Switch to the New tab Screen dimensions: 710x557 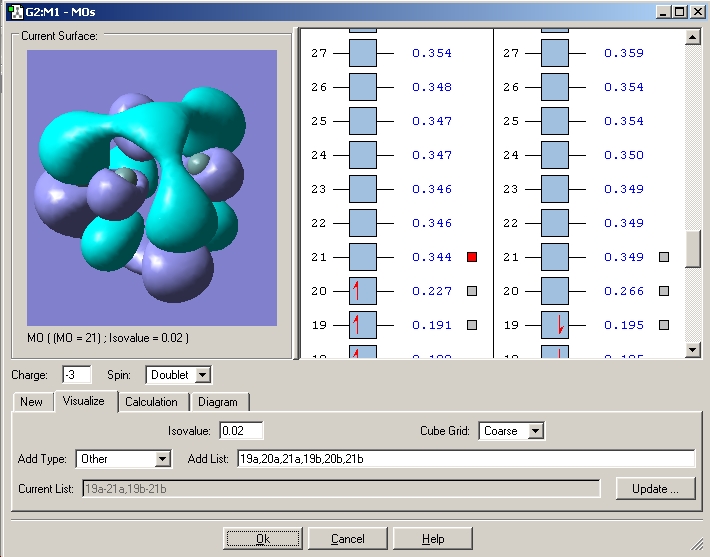(x=31, y=402)
